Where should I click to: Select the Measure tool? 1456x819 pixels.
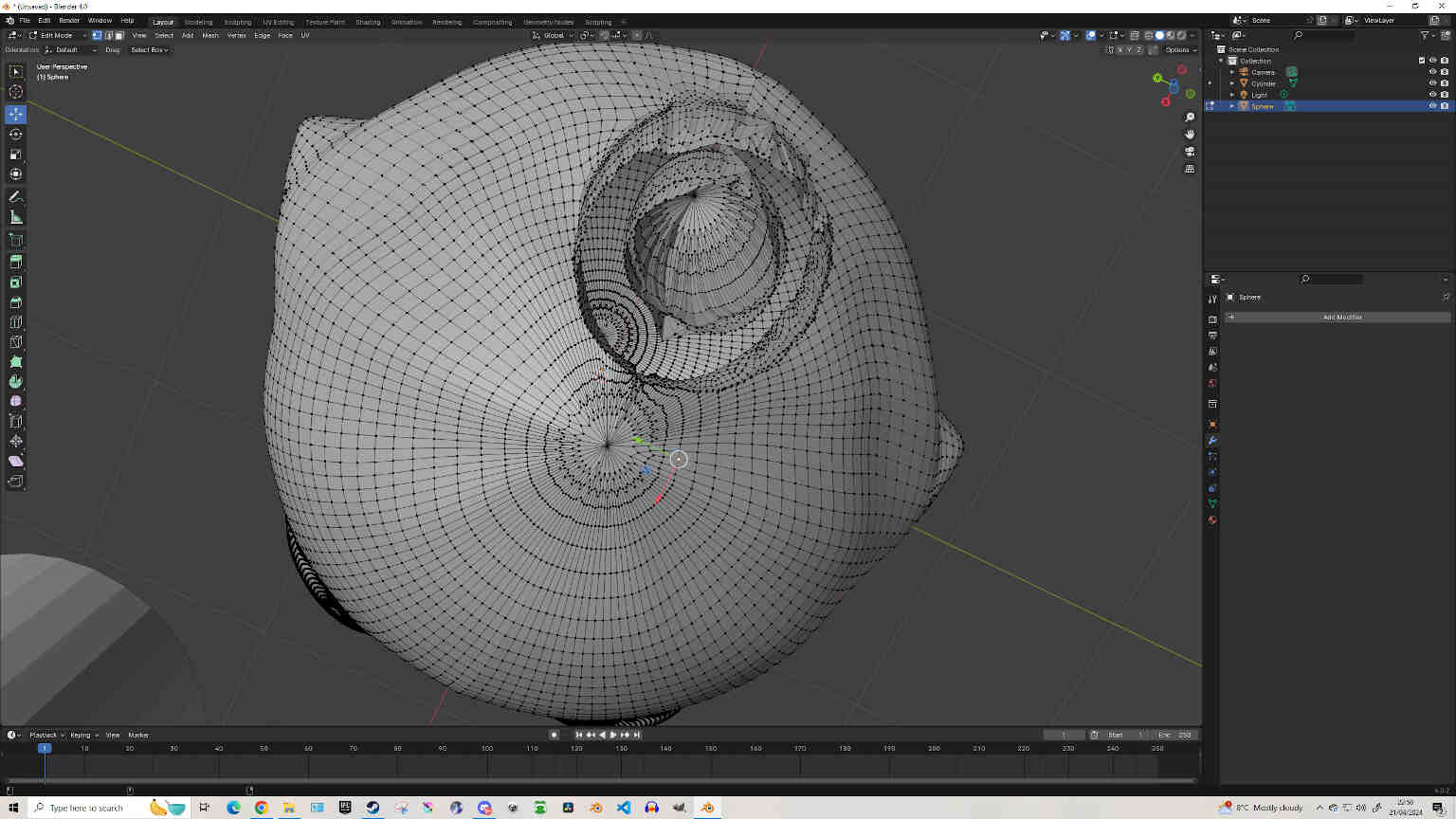[x=16, y=217]
